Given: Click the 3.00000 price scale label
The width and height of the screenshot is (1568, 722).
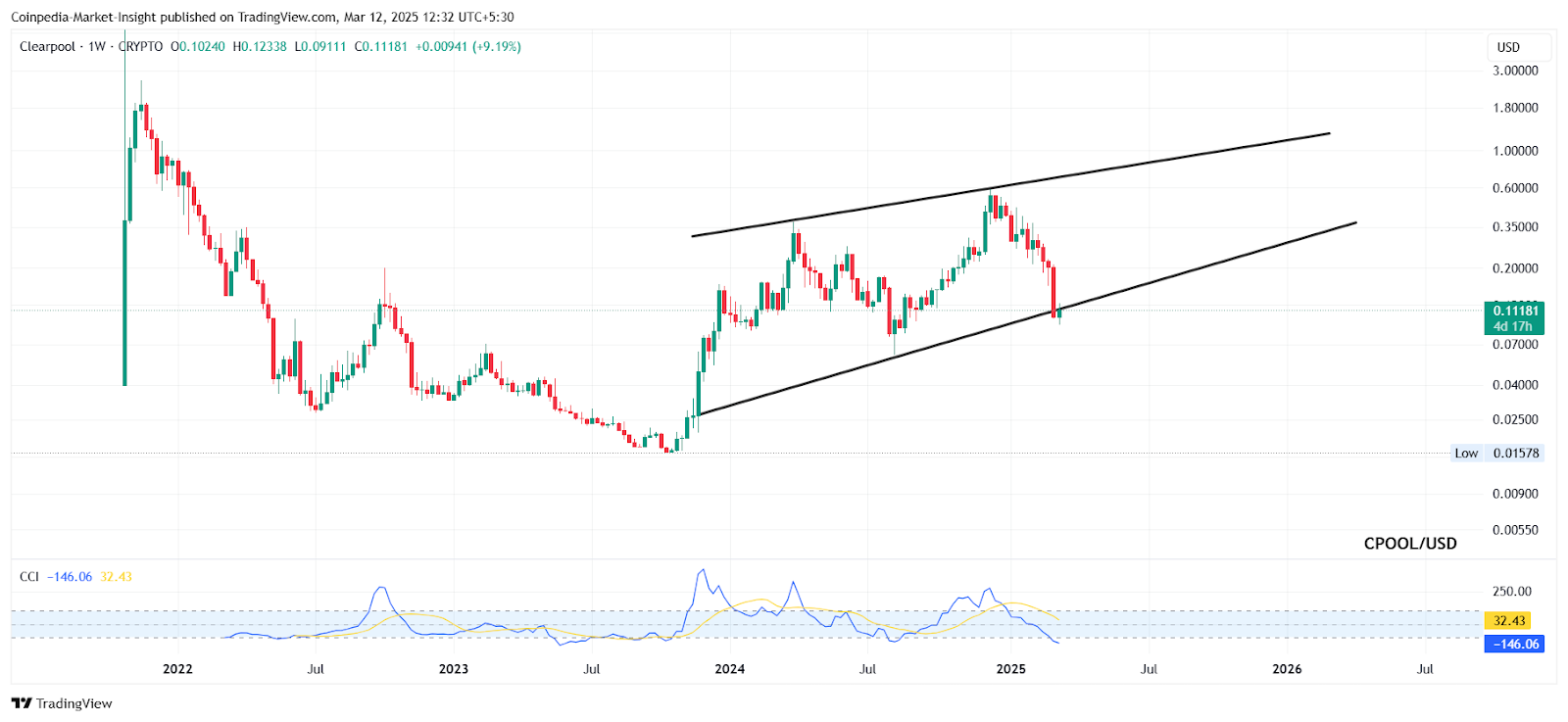Looking at the screenshot, I should [1515, 71].
